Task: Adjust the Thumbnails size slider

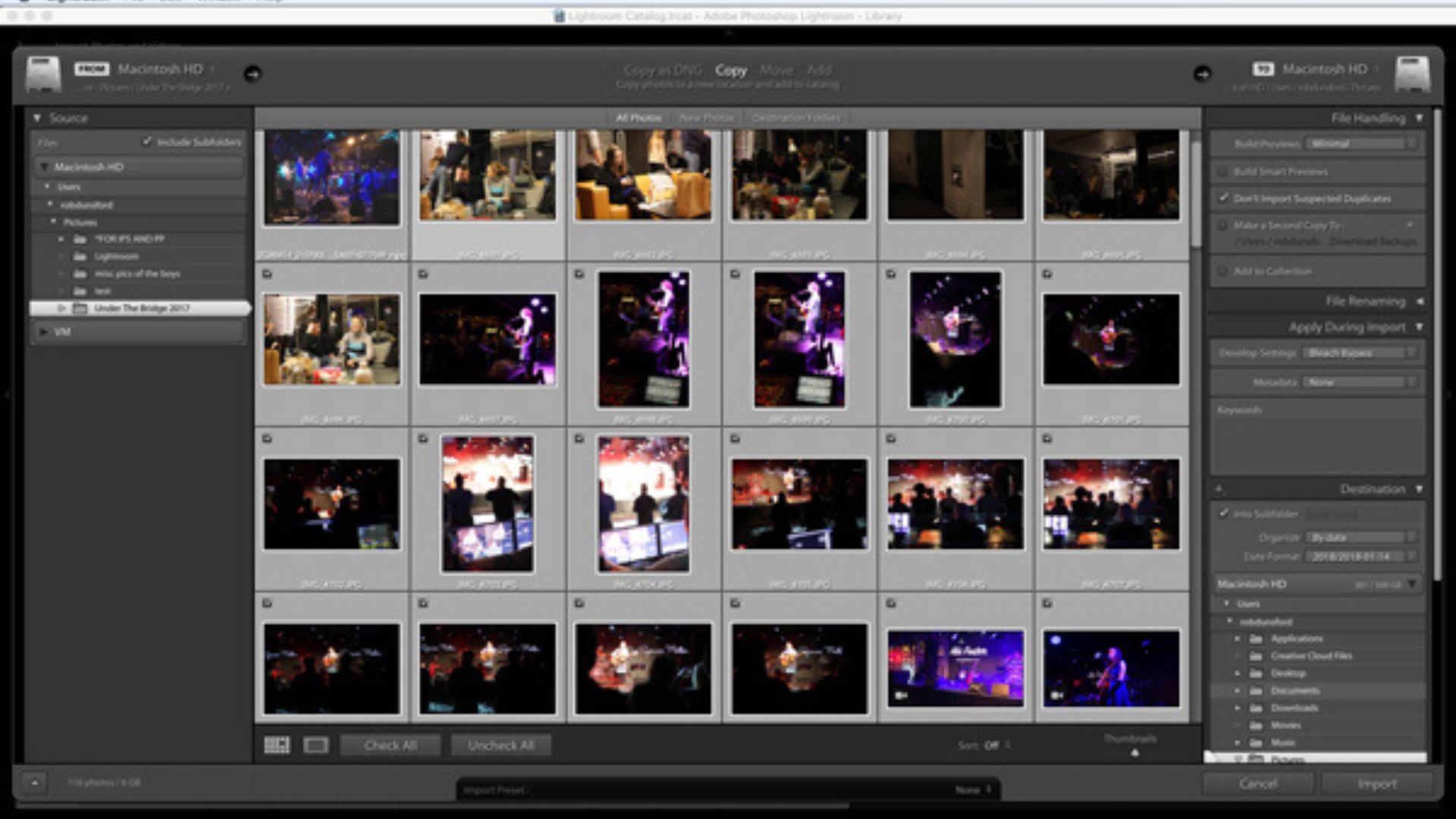Action: pyautogui.click(x=1134, y=752)
